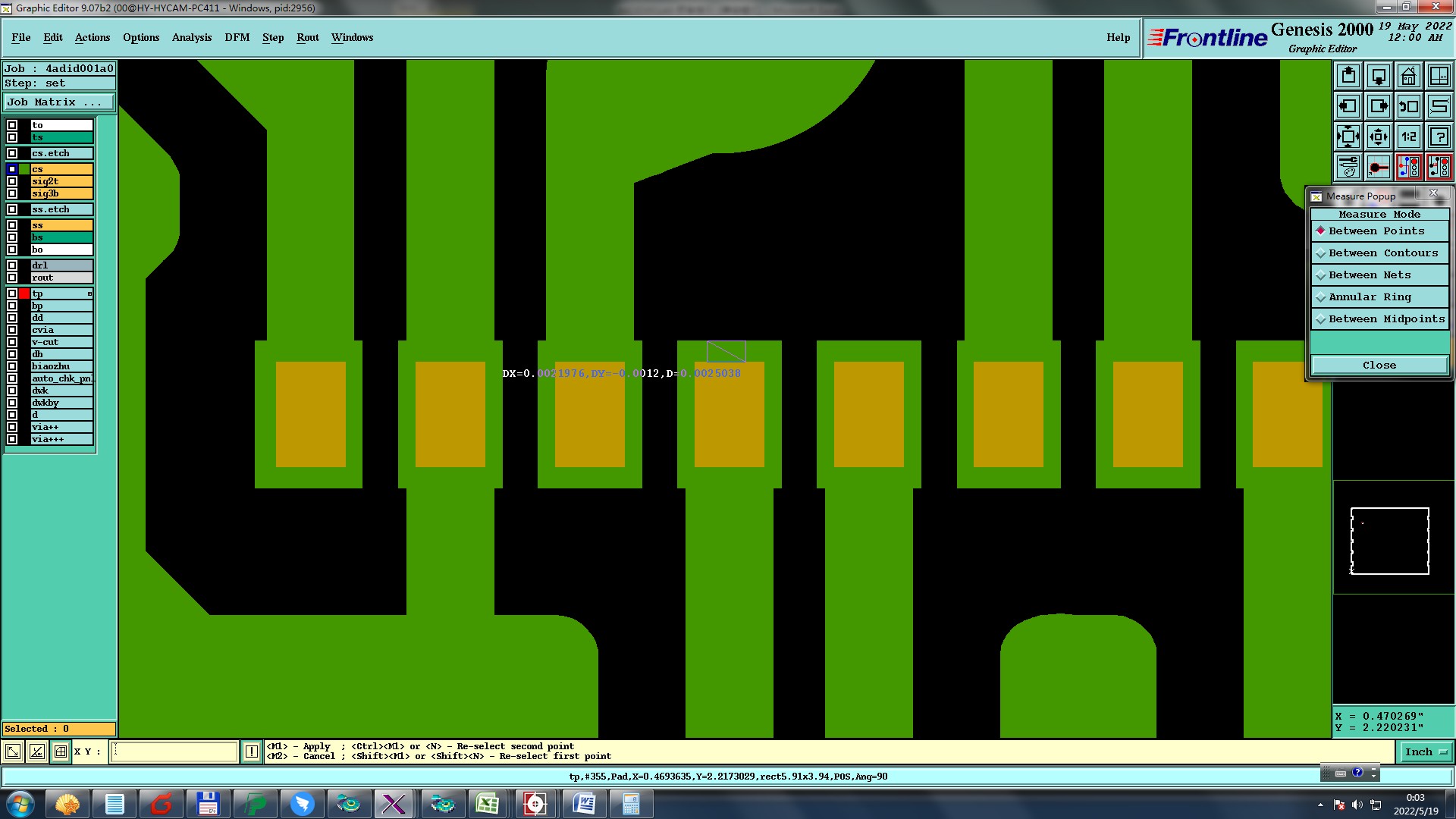
Task: Open the graphic tools wrench icon
Action: 1348,167
